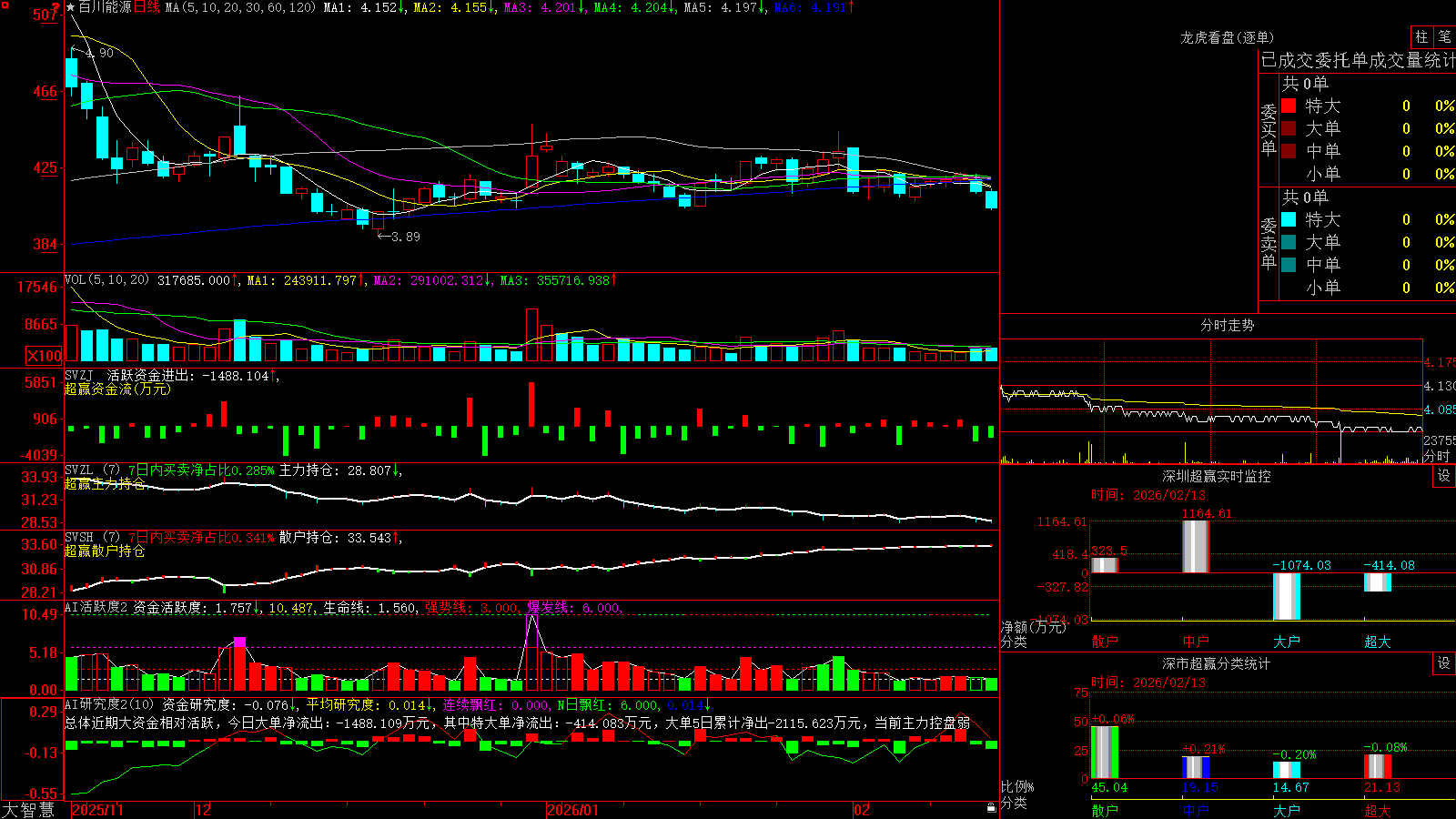
Task: Change the 日线 period label
Action: (147, 7)
